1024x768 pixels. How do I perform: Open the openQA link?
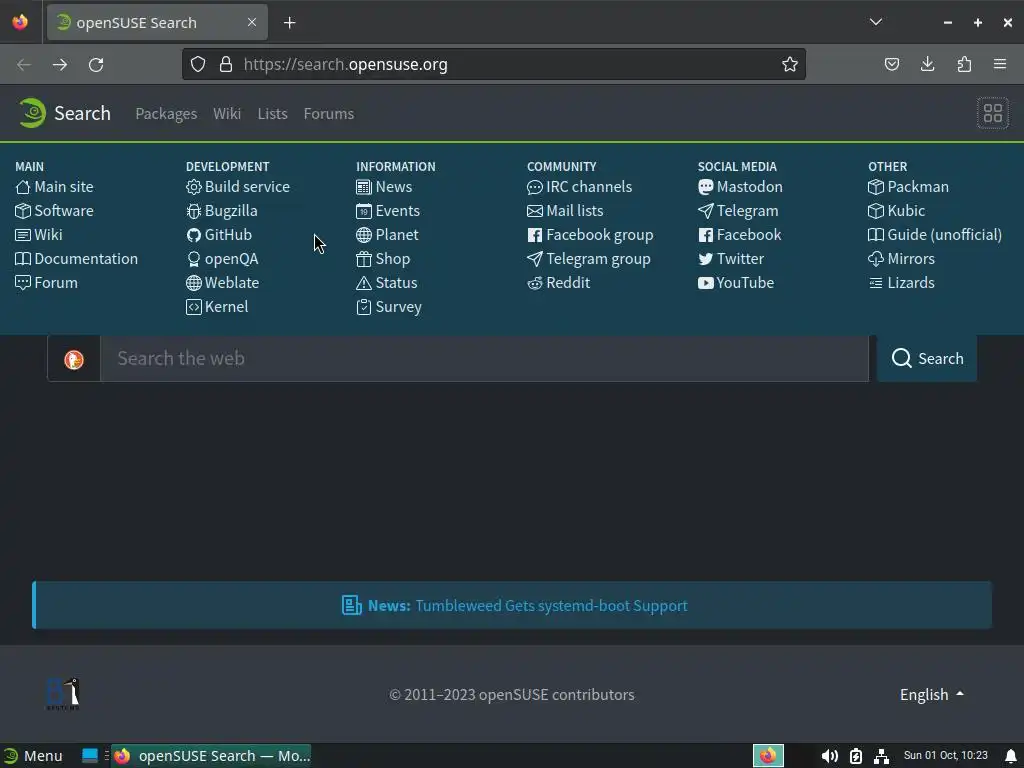(x=222, y=259)
